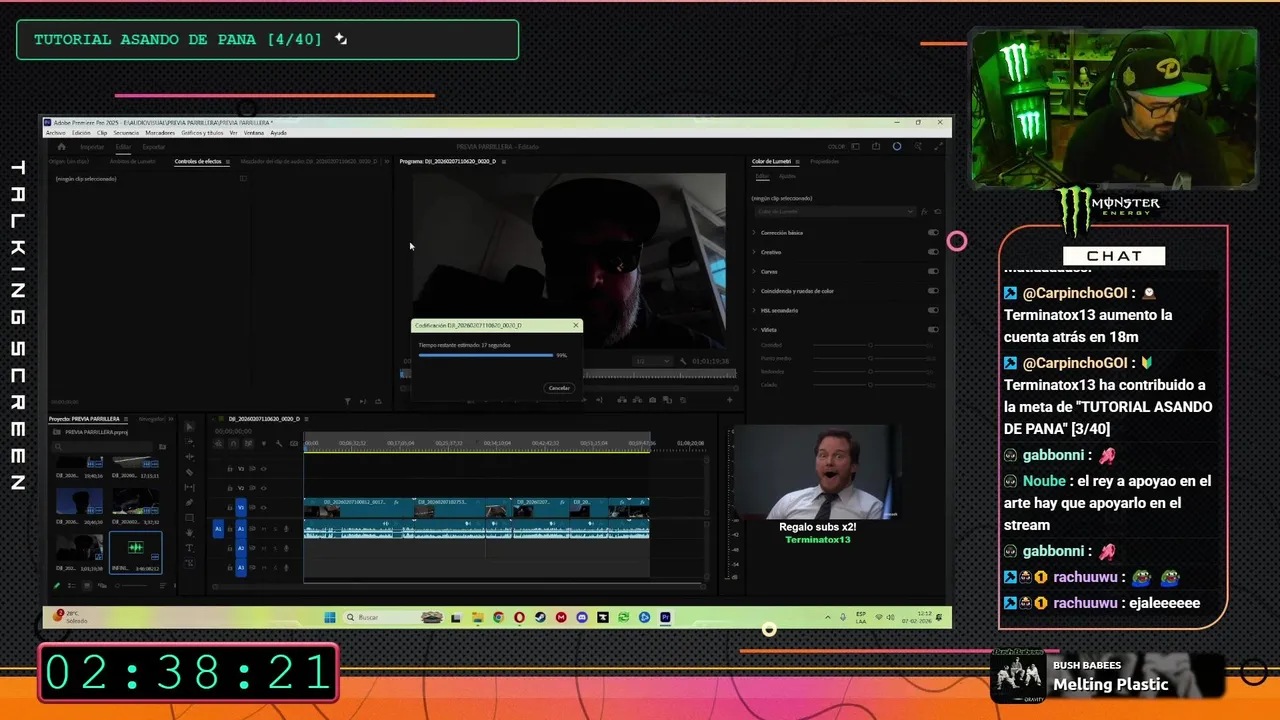Image resolution: width=1280 pixels, height=720 pixels.
Task: Select the Rectangle tool
Action: [190, 518]
